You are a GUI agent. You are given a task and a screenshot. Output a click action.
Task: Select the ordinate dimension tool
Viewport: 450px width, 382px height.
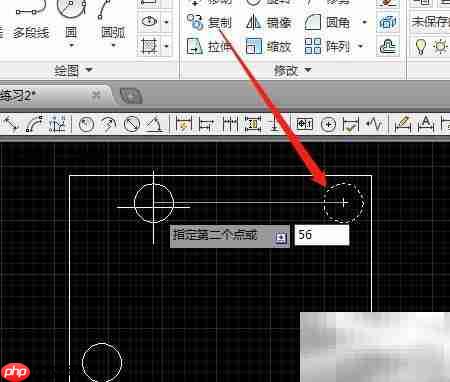click(x=57, y=124)
